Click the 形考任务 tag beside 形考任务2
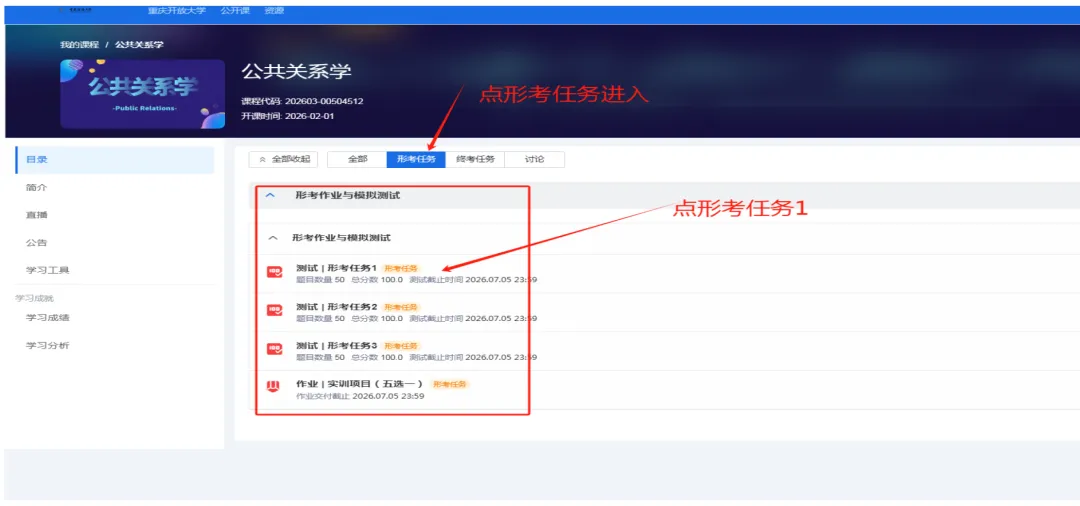 401,307
